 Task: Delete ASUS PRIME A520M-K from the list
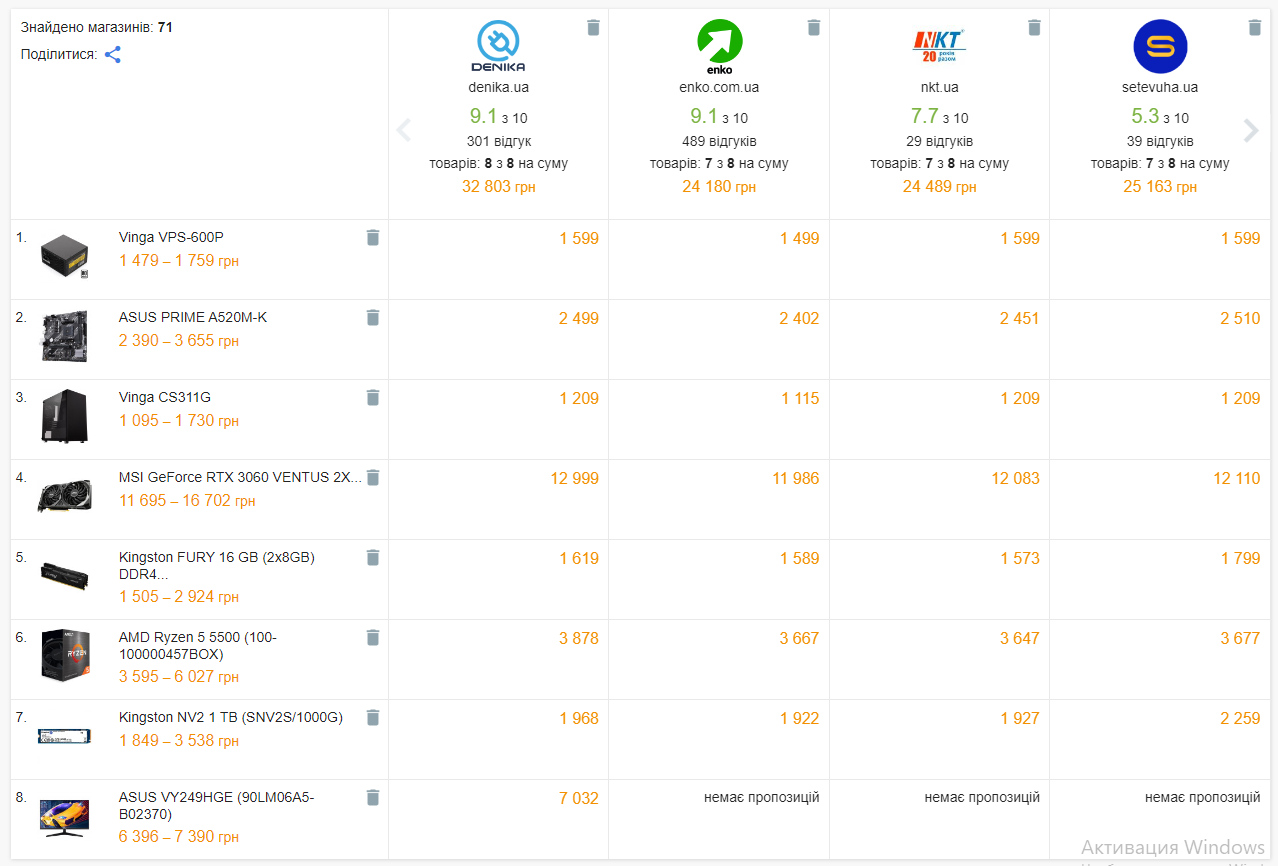pos(373,317)
